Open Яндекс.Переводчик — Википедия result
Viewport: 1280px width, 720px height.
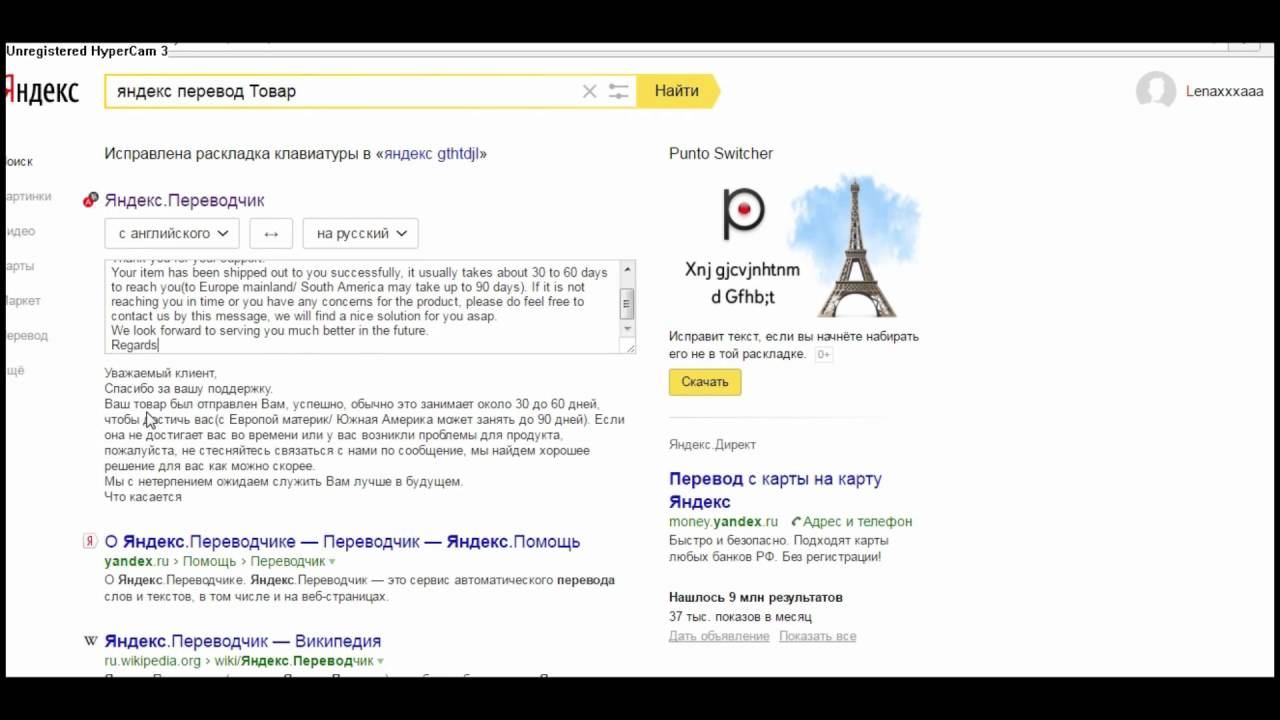click(x=243, y=641)
